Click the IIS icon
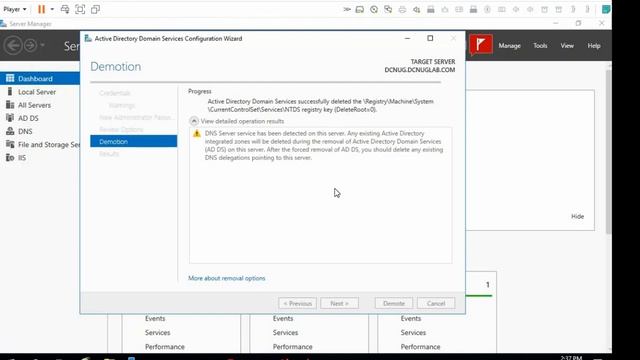 pyautogui.click(x=10, y=157)
